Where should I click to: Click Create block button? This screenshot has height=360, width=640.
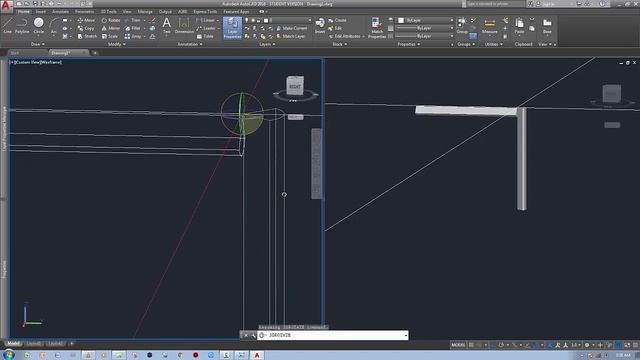338,20
